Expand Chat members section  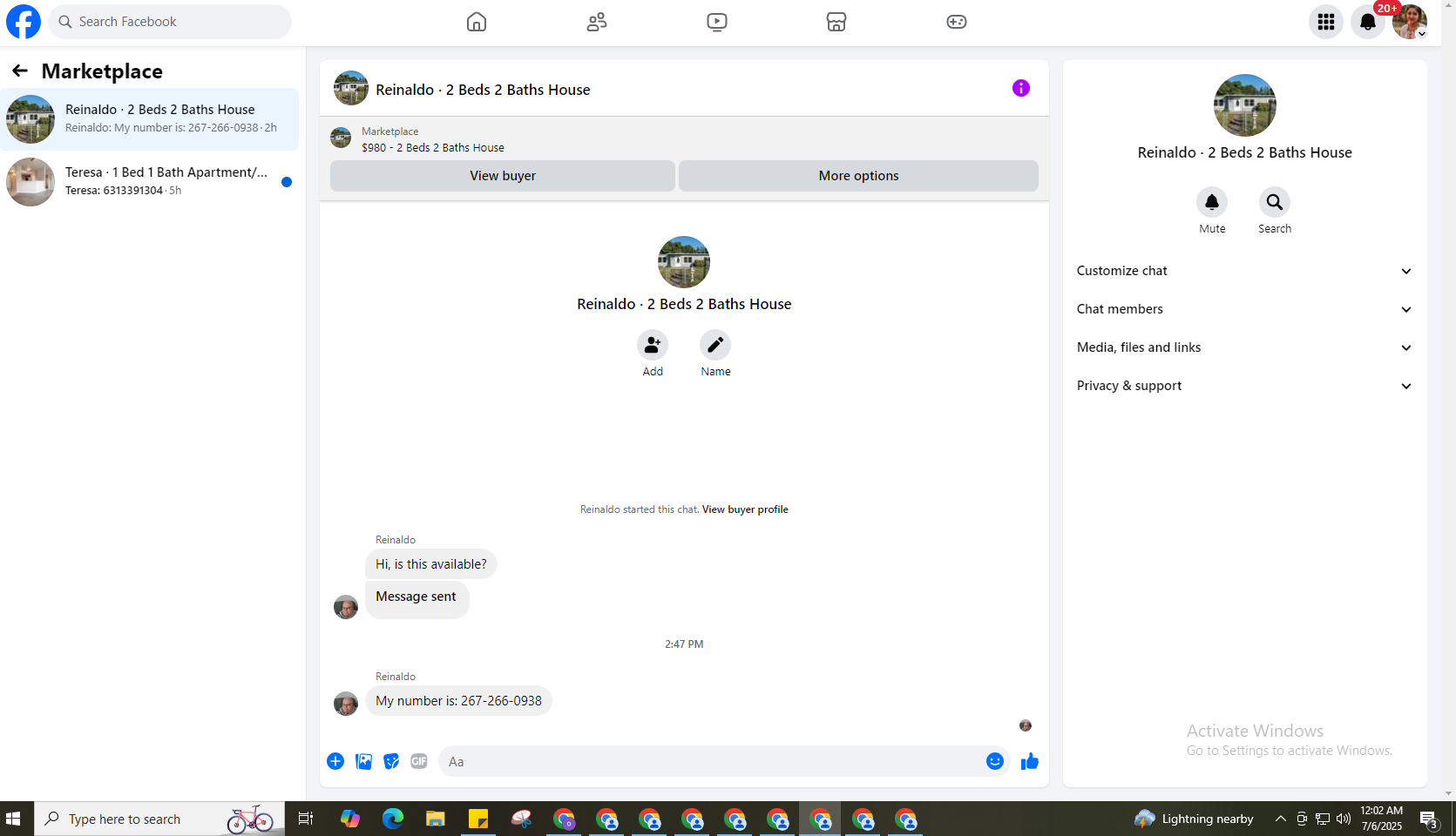[1244, 309]
